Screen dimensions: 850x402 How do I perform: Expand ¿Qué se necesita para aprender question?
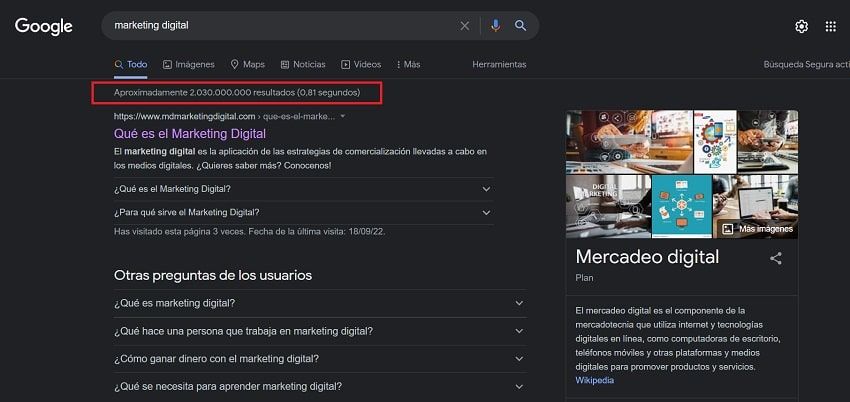(x=320, y=387)
